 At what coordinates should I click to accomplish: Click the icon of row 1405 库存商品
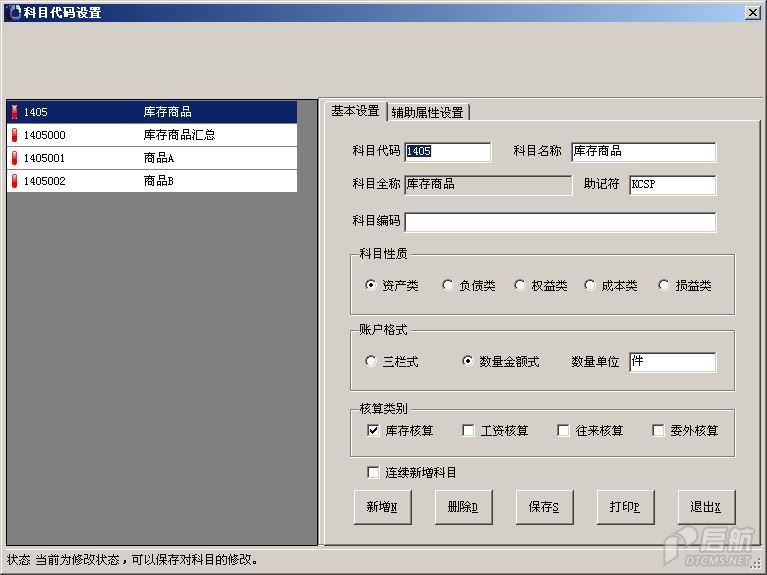[x=14, y=112]
